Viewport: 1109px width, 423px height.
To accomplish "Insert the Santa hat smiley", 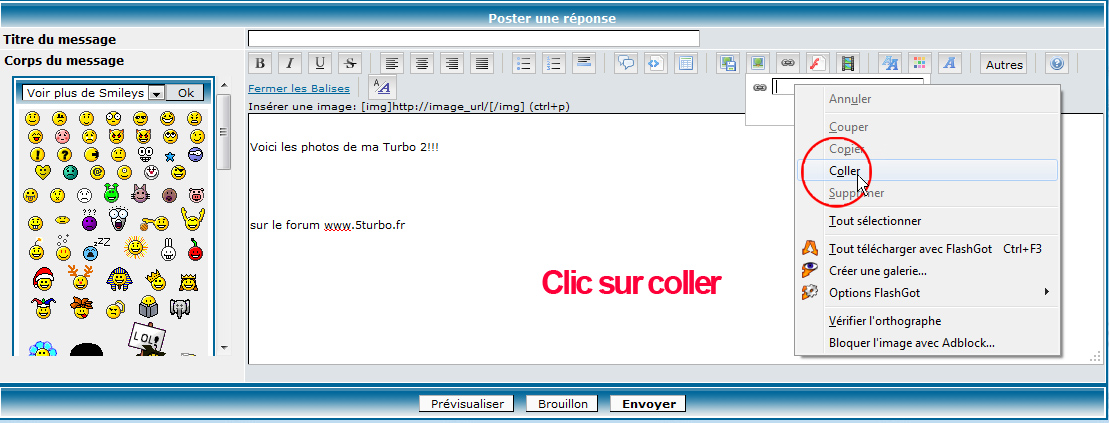I will point(44,279).
